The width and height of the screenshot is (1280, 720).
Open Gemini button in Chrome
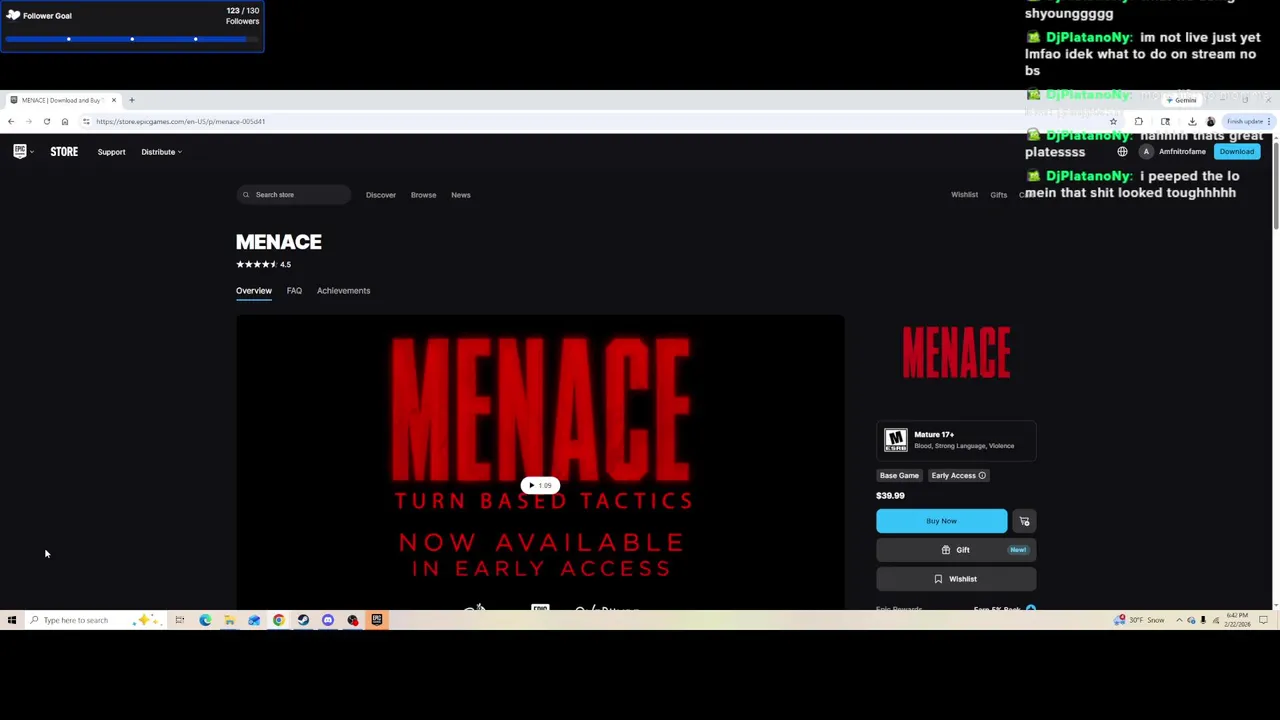click(1181, 100)
